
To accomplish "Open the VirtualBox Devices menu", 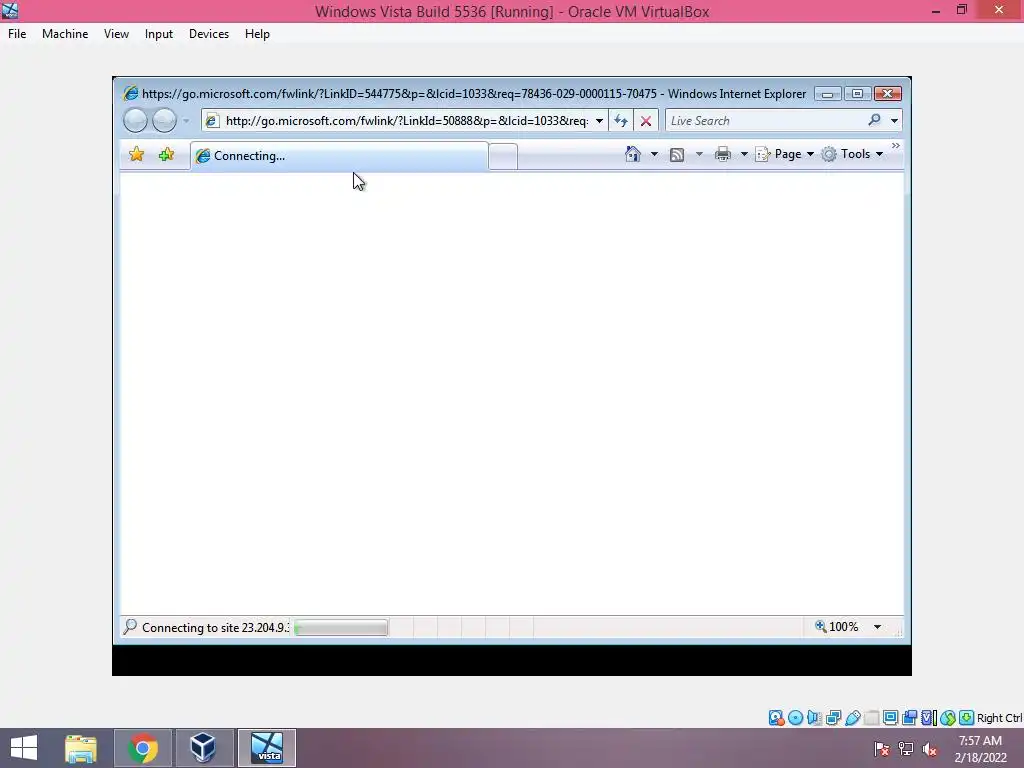I will click(x=209, y=34).
